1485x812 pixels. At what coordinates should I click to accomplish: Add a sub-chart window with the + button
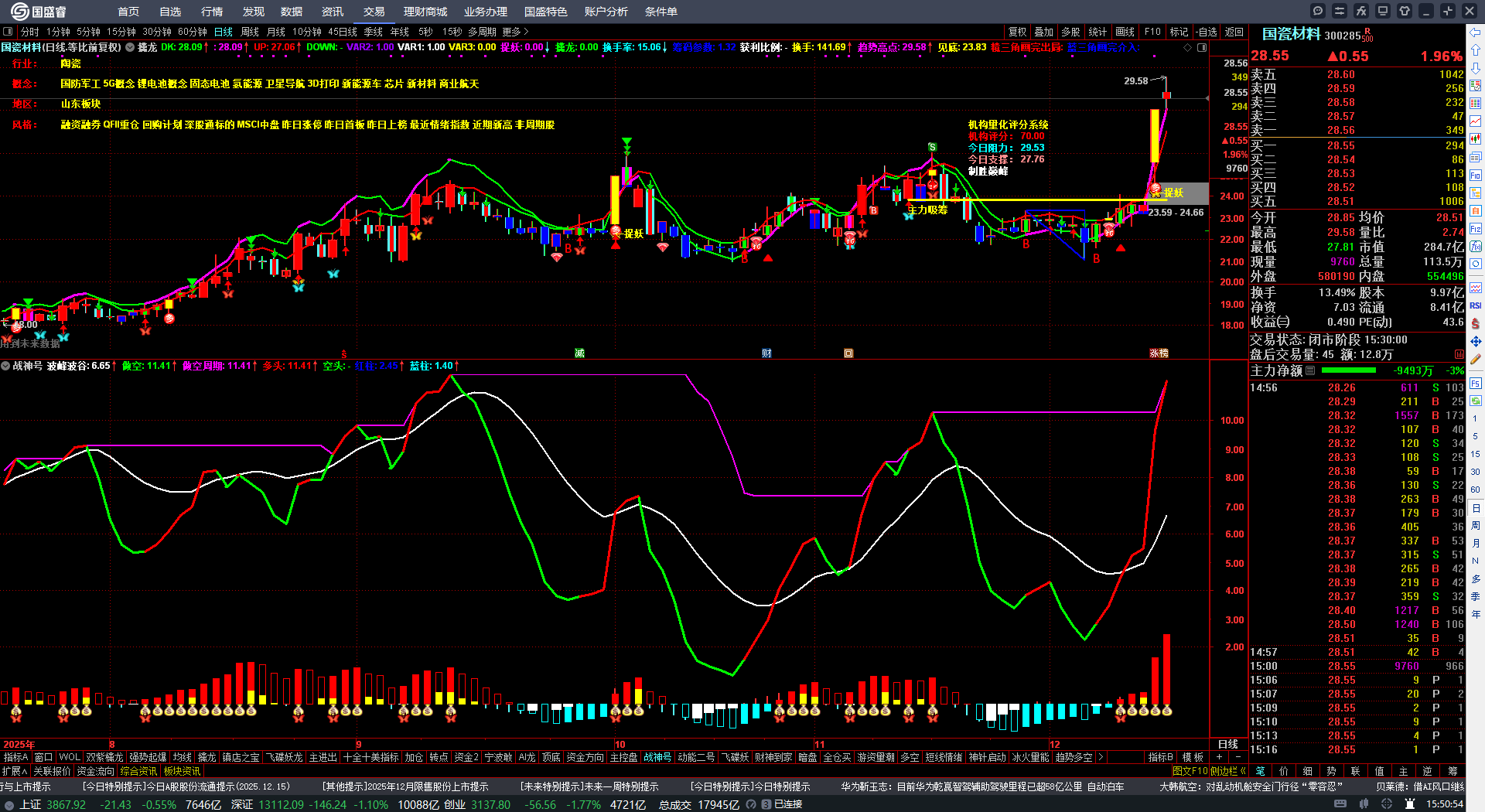1220,758
